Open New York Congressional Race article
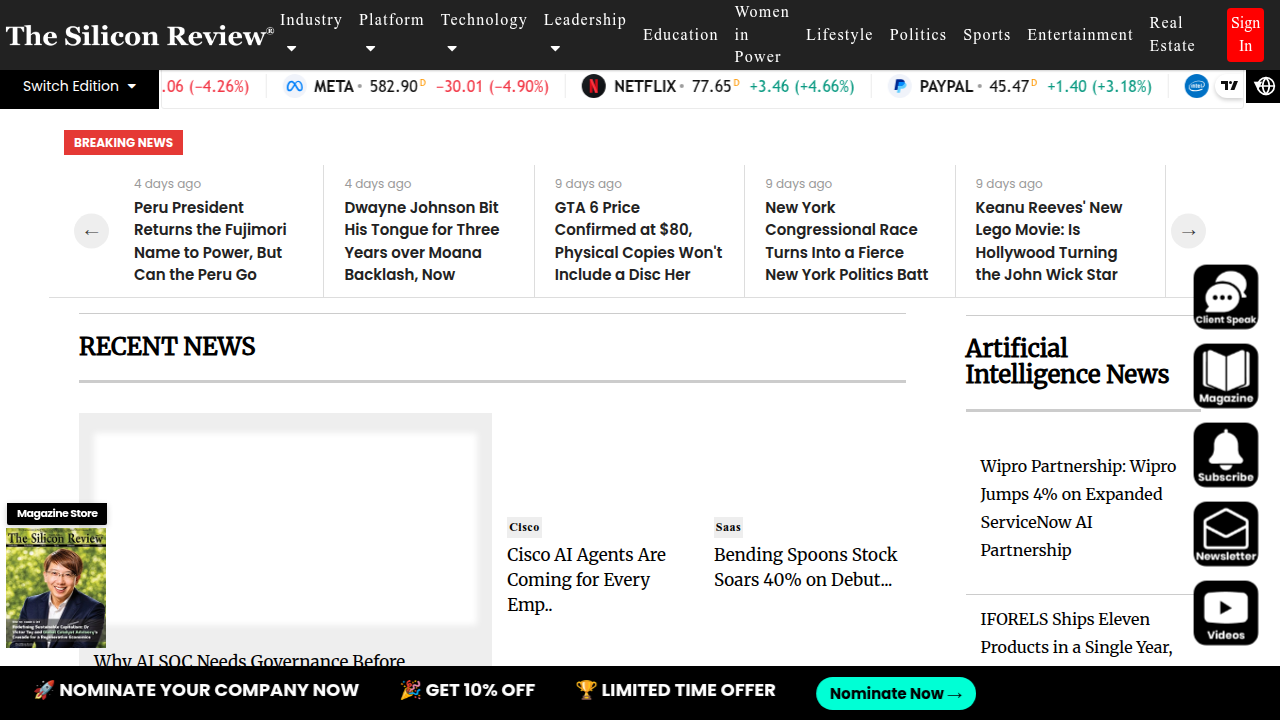 click(847, 241)
